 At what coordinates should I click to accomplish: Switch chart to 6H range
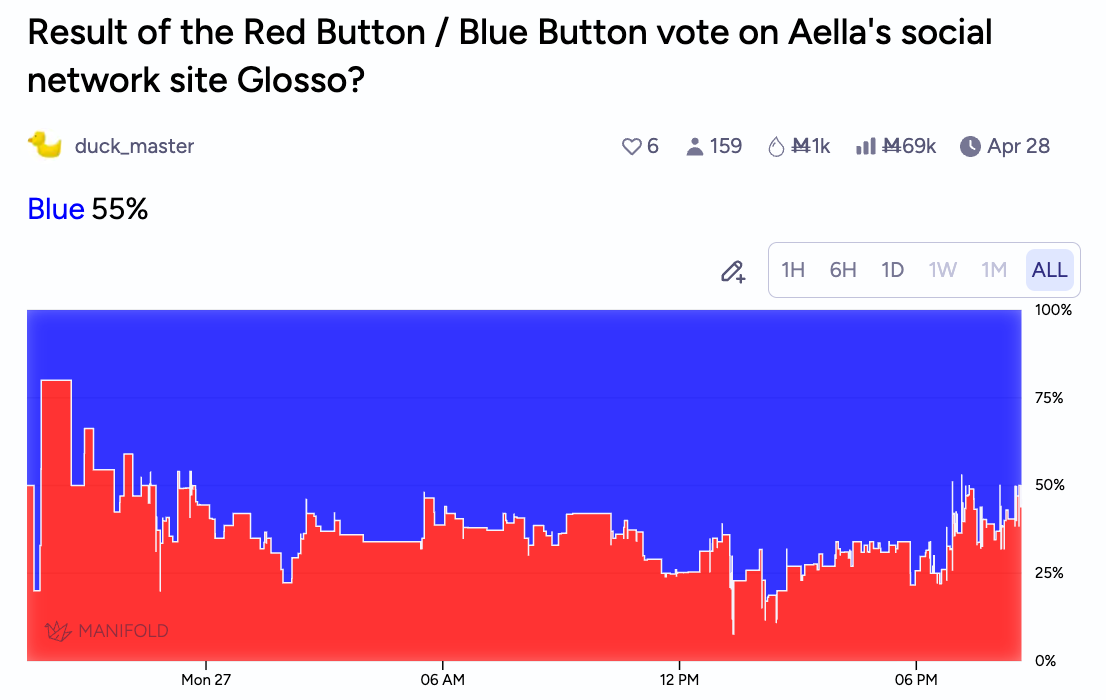coord(843,270)
